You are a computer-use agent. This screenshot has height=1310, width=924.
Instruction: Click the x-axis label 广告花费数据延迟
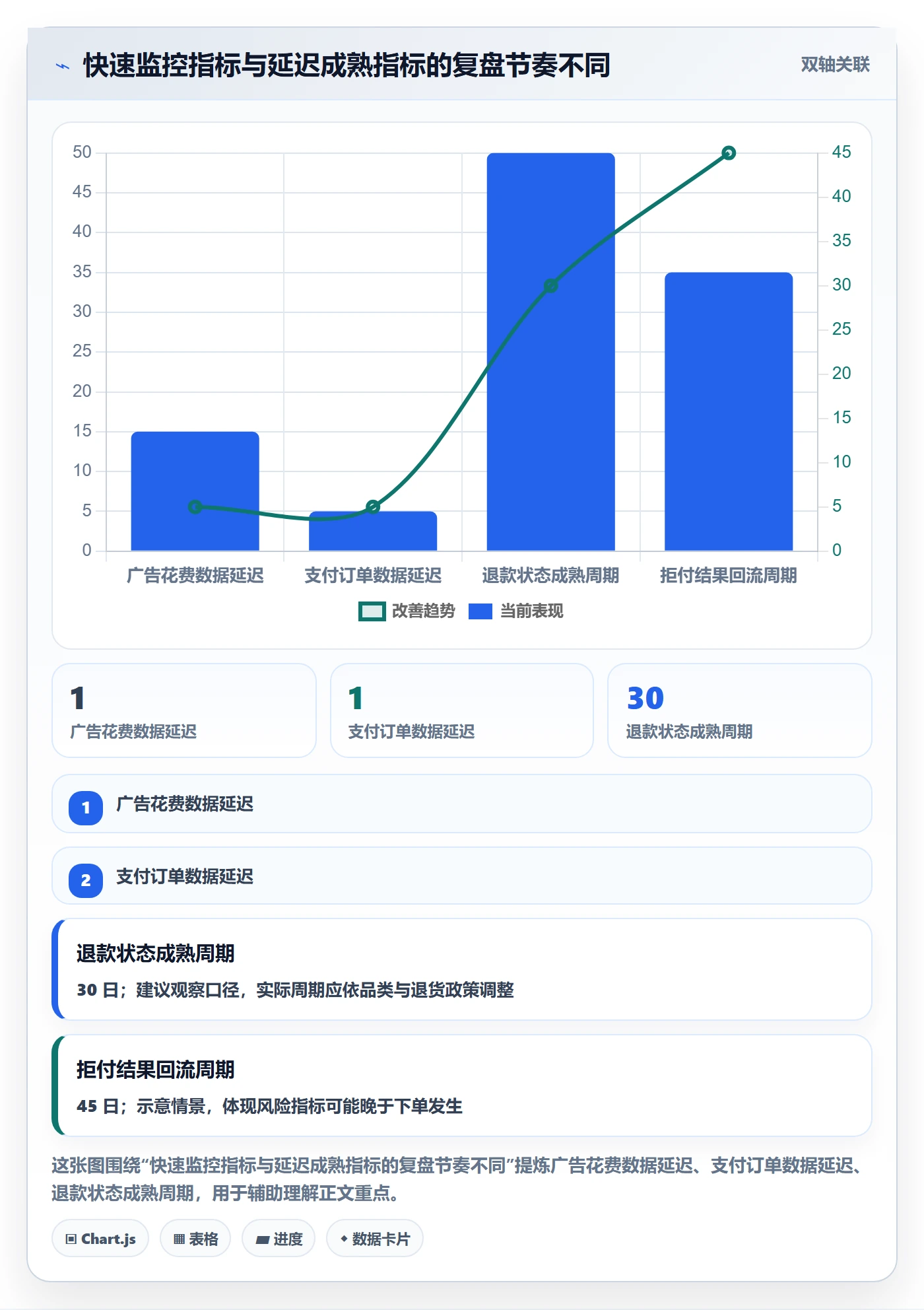[x=195, y=576]
